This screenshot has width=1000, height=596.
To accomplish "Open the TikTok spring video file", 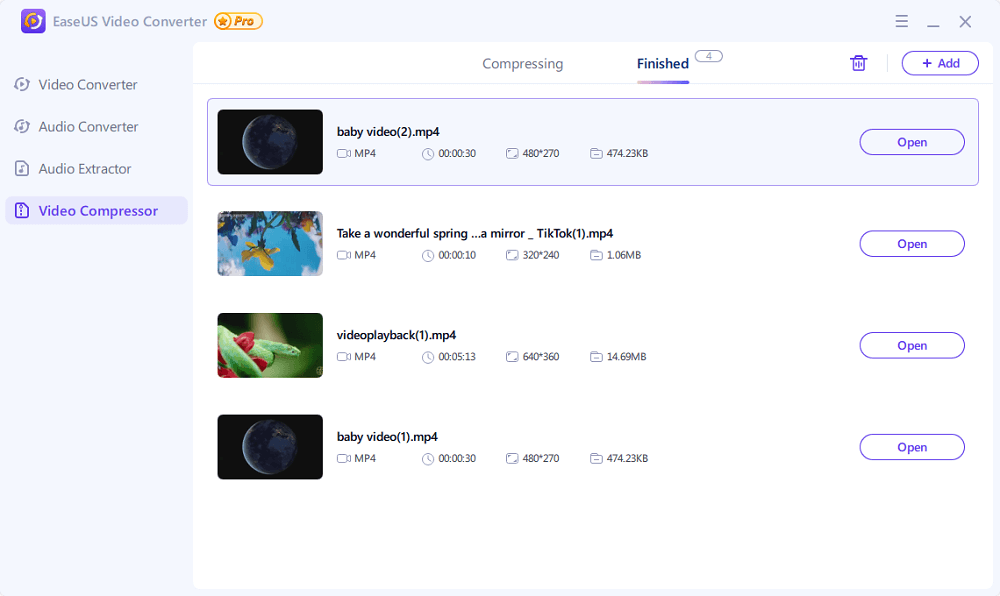I will pos(911,244).
